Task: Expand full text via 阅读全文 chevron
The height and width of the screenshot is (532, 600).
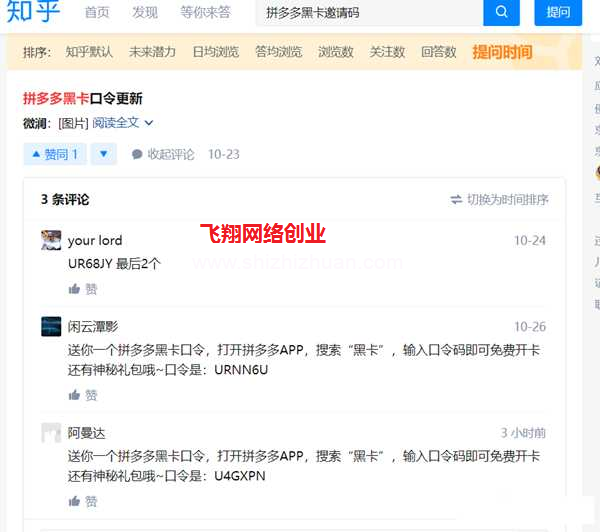Action: click(x=122, y=123)
